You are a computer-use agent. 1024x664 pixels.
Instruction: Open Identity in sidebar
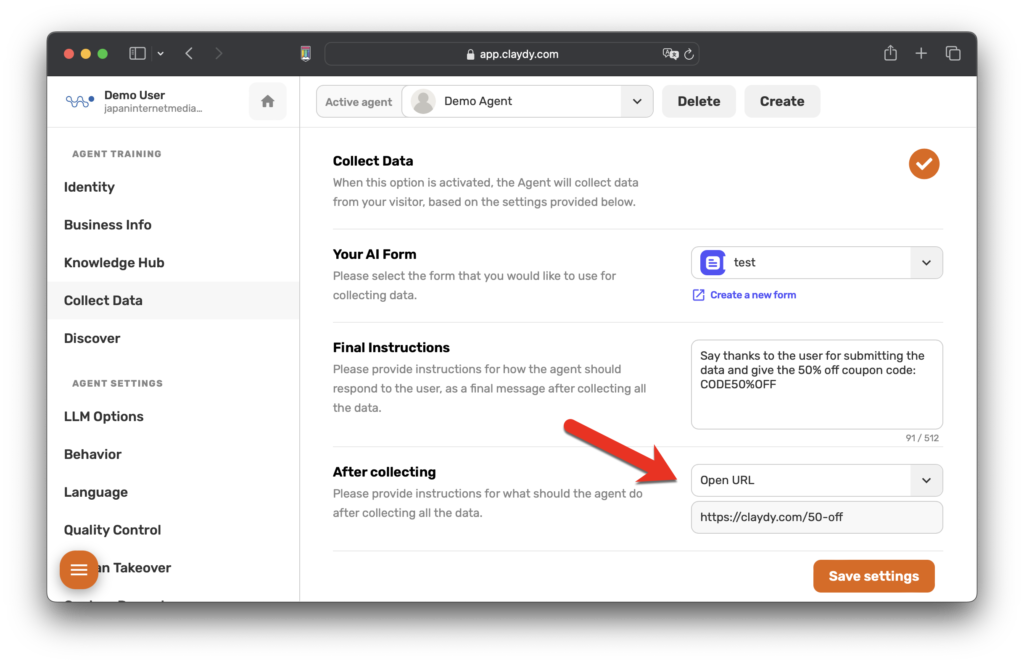coord(89,187)
